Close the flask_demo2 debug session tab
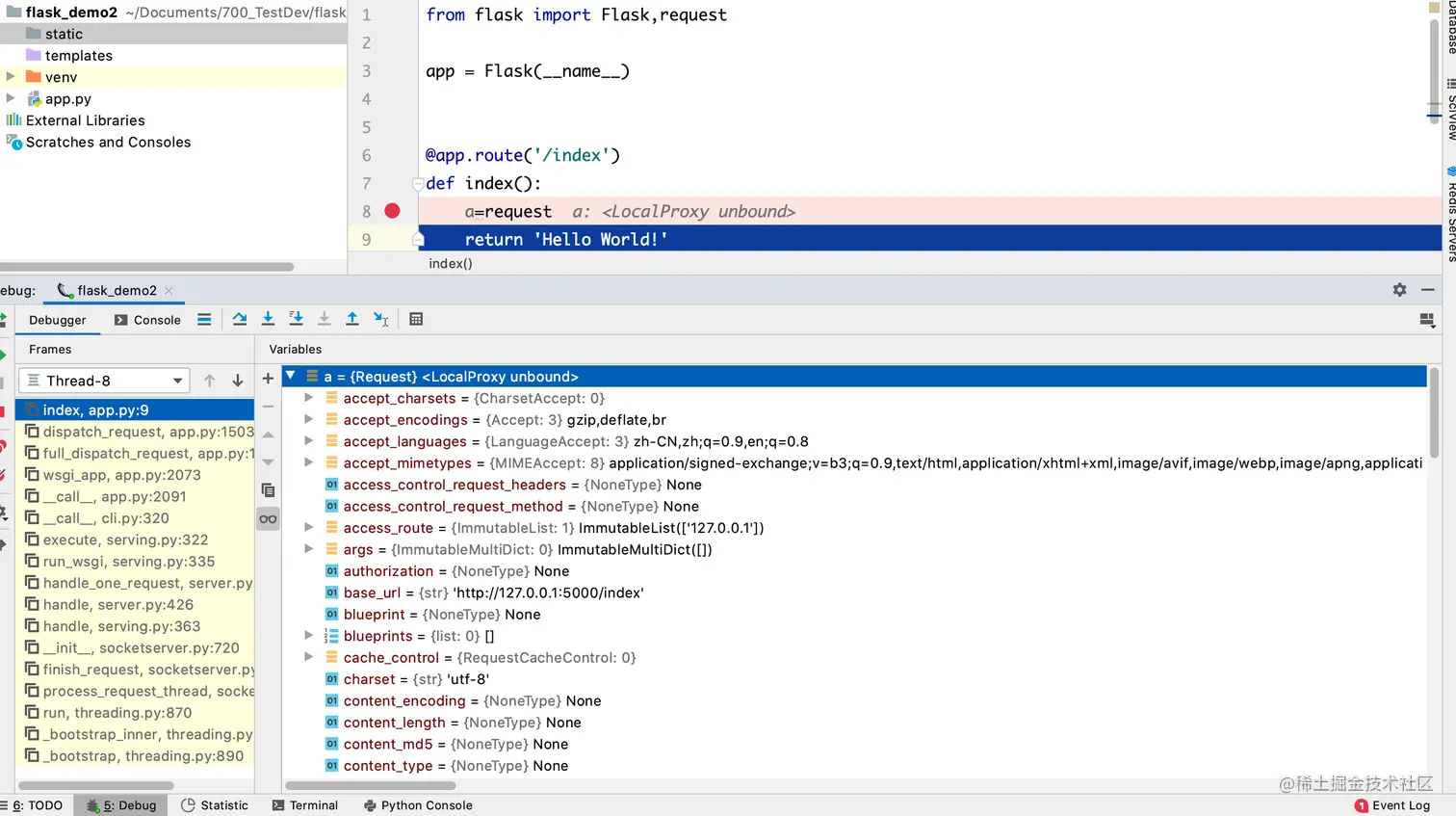Image resolution: width=1456 pixels, height=816 pixels. [169, 290]
